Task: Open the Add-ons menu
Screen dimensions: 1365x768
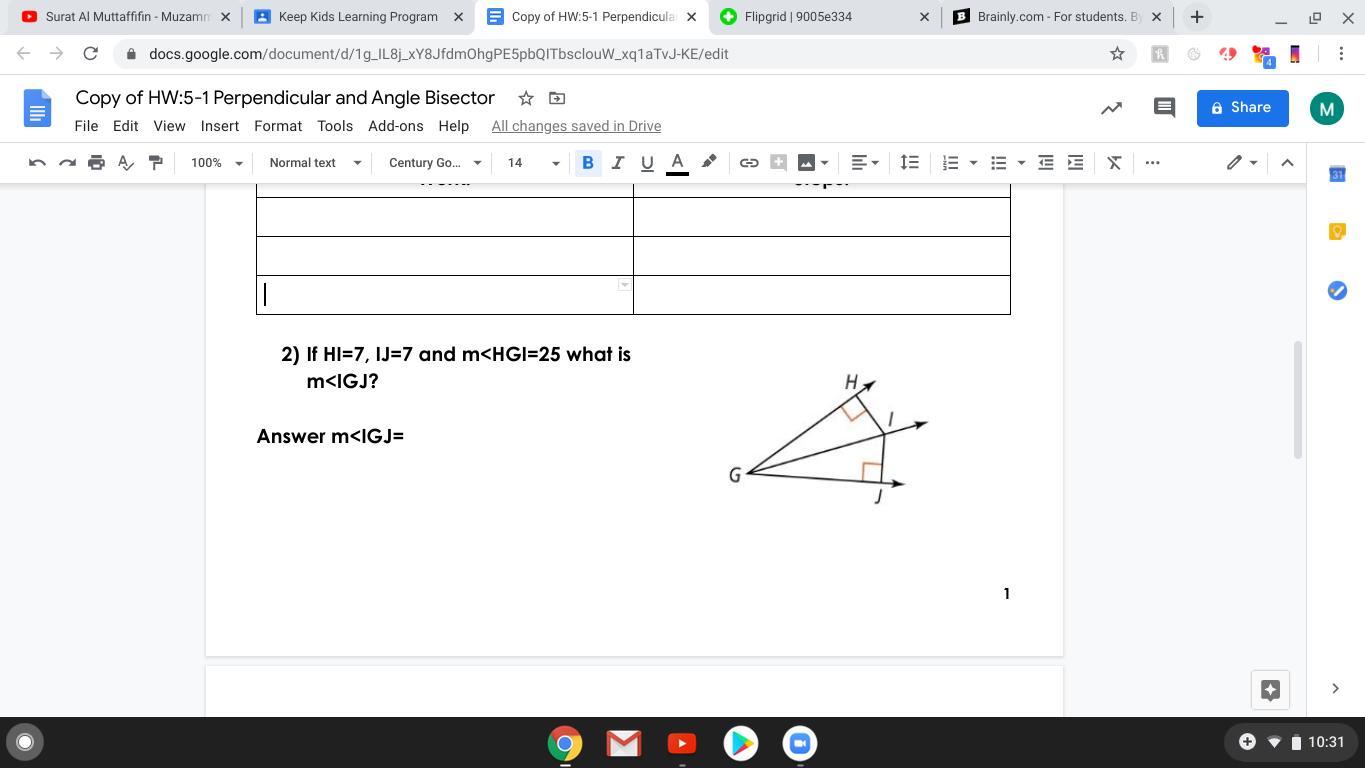Action: click(396, 126)
